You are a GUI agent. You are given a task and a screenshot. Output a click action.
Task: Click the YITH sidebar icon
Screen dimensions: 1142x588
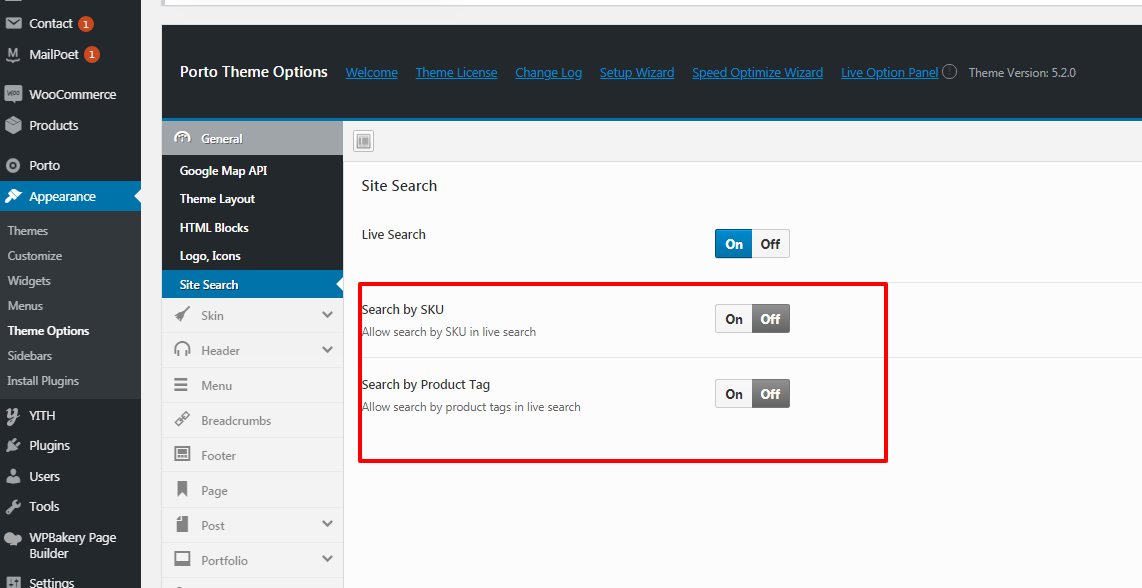(13, 416)
